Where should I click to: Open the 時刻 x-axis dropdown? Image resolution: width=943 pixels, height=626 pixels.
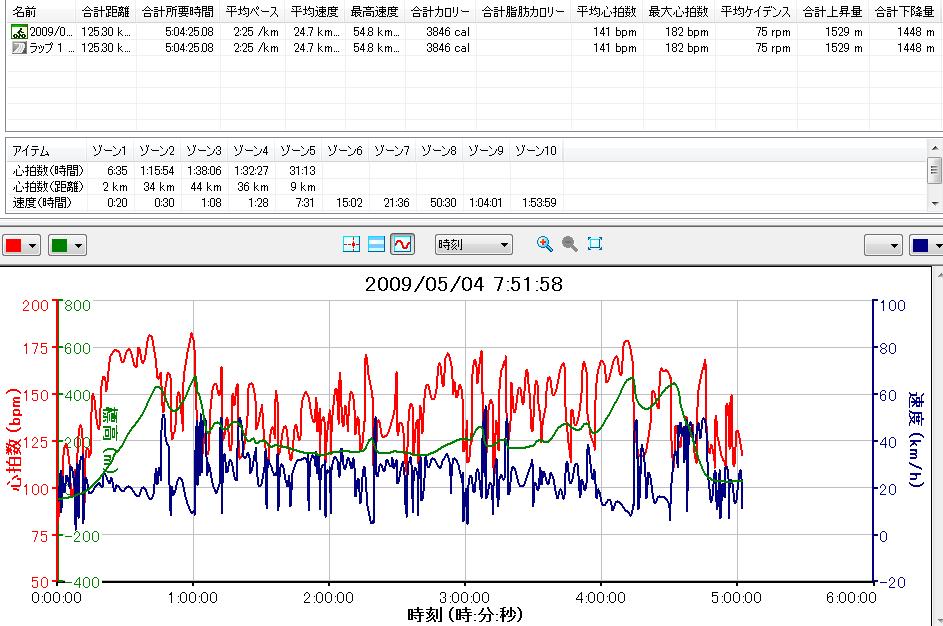coord(473,245)
